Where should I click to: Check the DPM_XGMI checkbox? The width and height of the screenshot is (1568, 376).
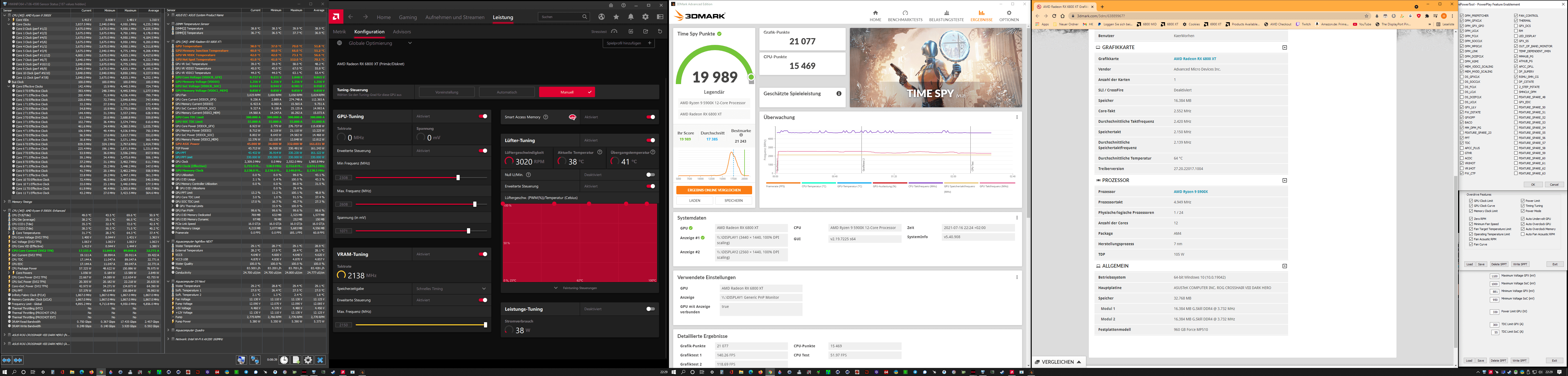(1462, 61)
